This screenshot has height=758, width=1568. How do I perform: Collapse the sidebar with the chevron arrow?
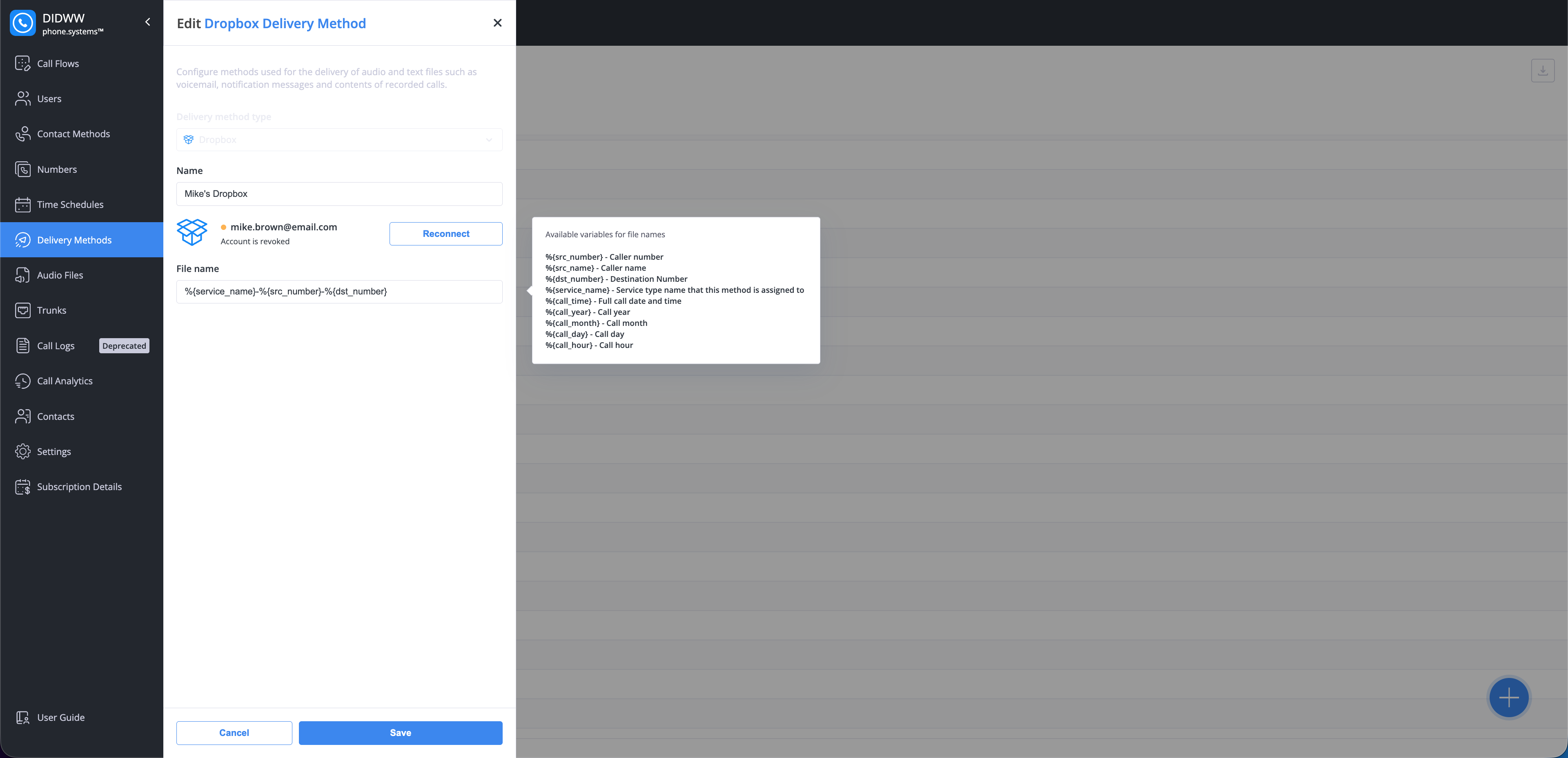click(x=147, y=22)
